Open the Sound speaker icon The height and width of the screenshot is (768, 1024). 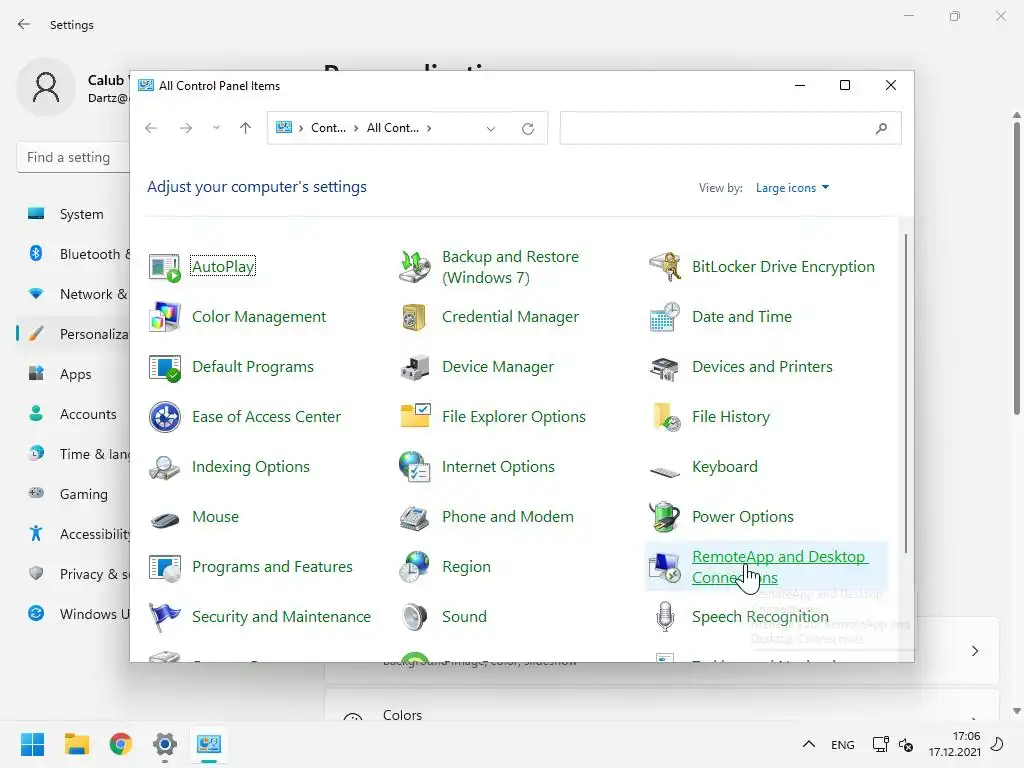pos(415,617)
